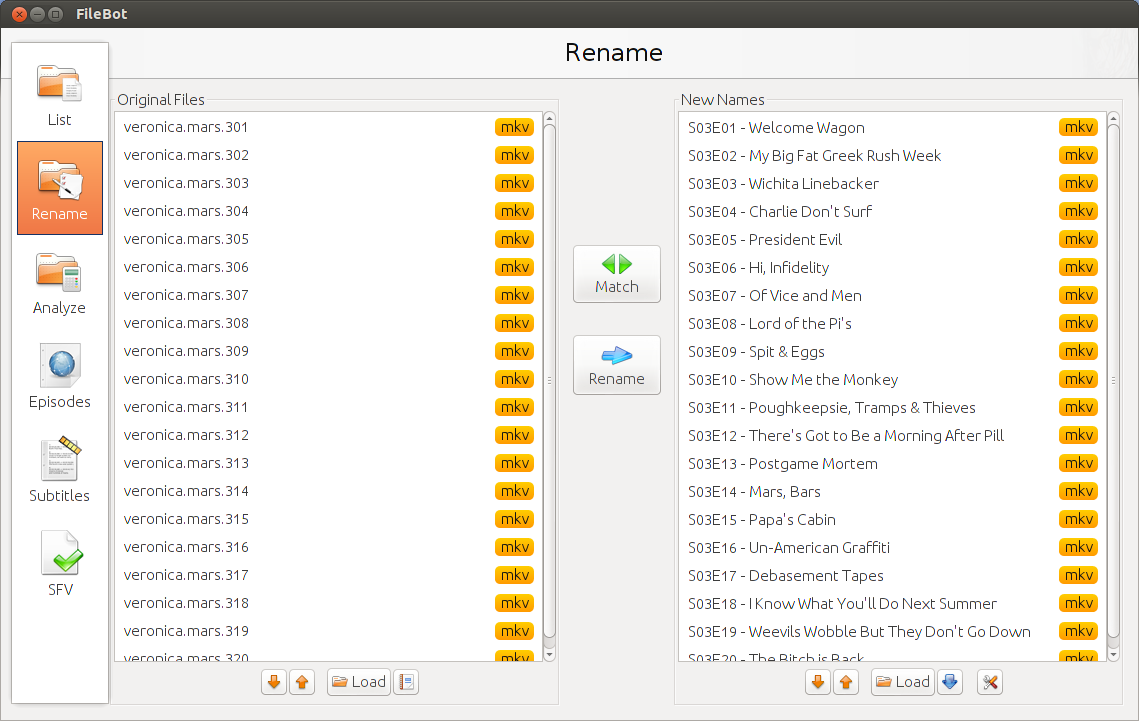Viewport: 1139px width, 721px height.
Task: Select file veronica.mars.319
Action: [328, 631]
